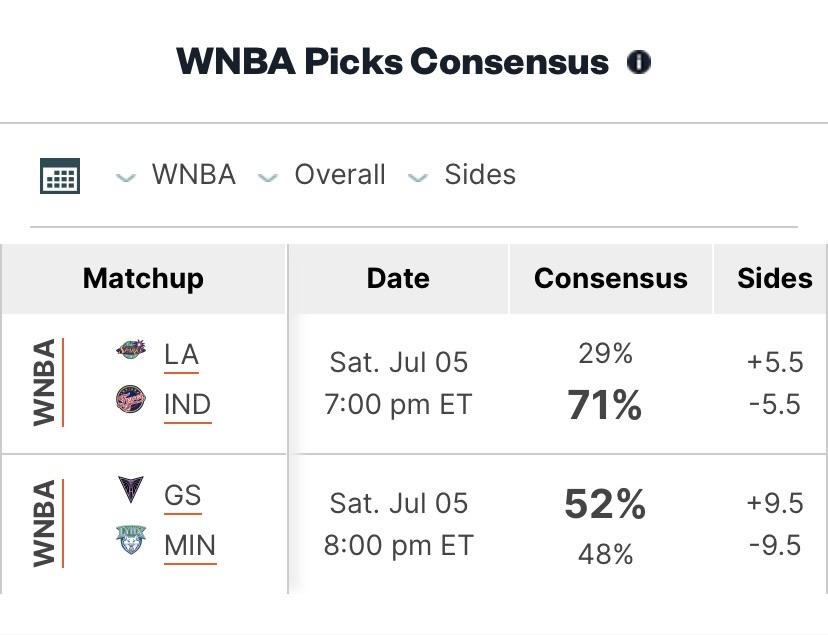Click the Sides column header

click(774, 278)
